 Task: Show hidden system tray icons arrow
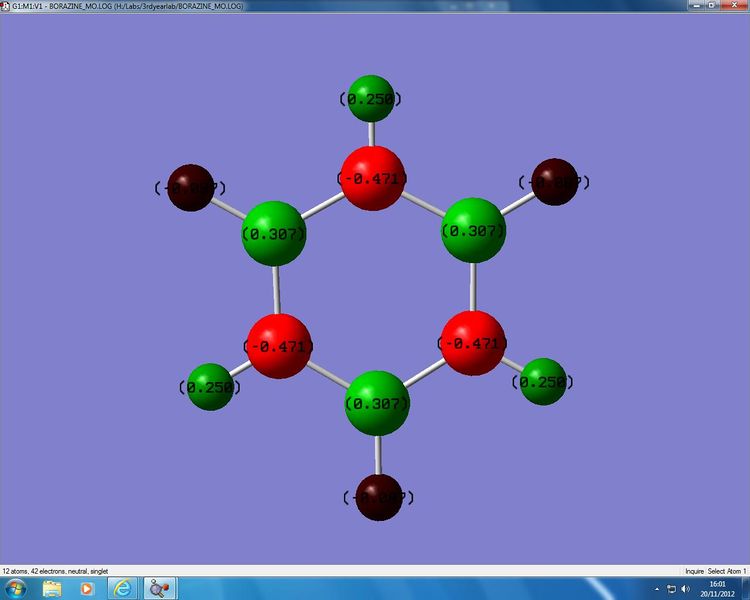[657, 589]
